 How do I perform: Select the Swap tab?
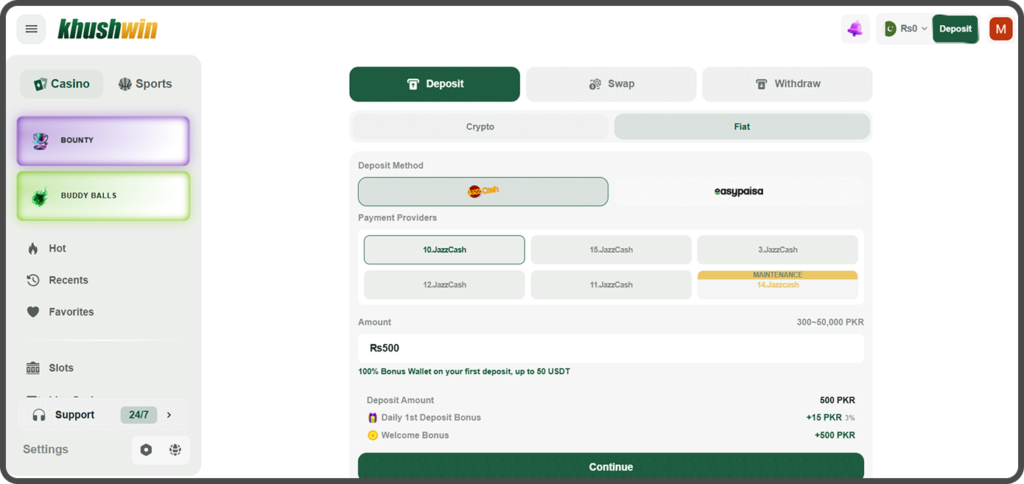click(611, 84)
